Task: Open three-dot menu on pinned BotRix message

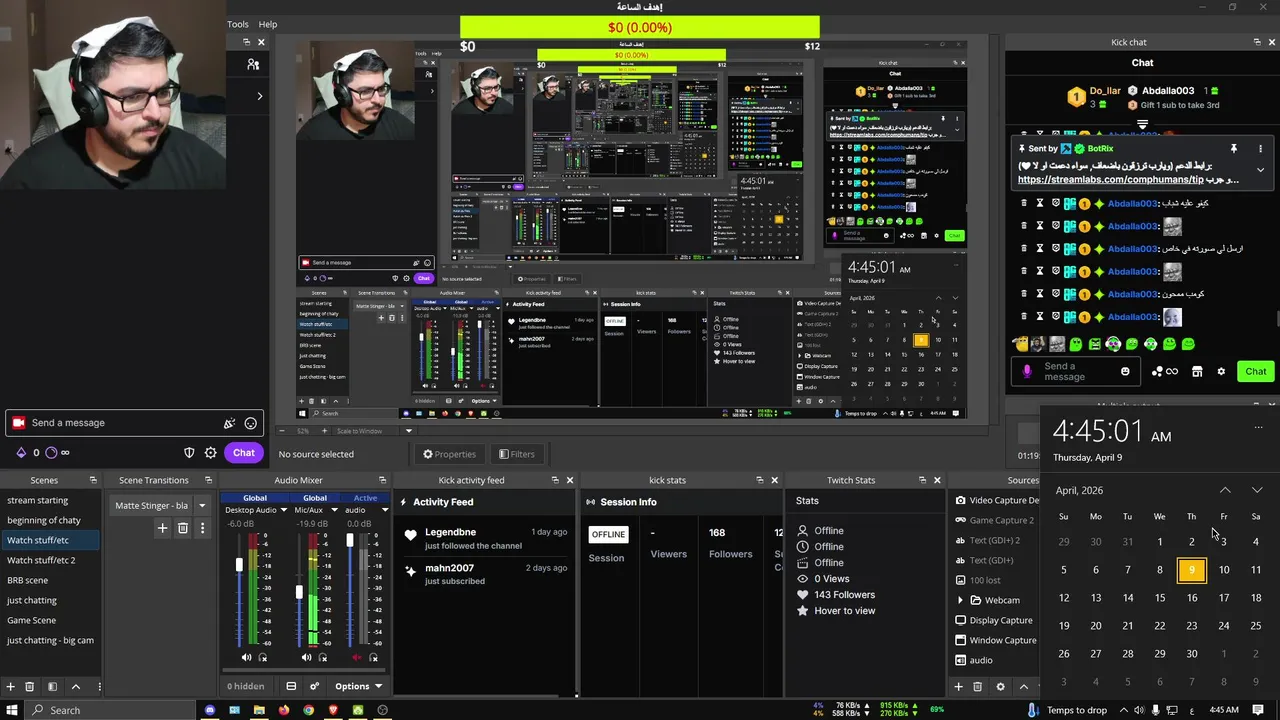Action: 1260,149
